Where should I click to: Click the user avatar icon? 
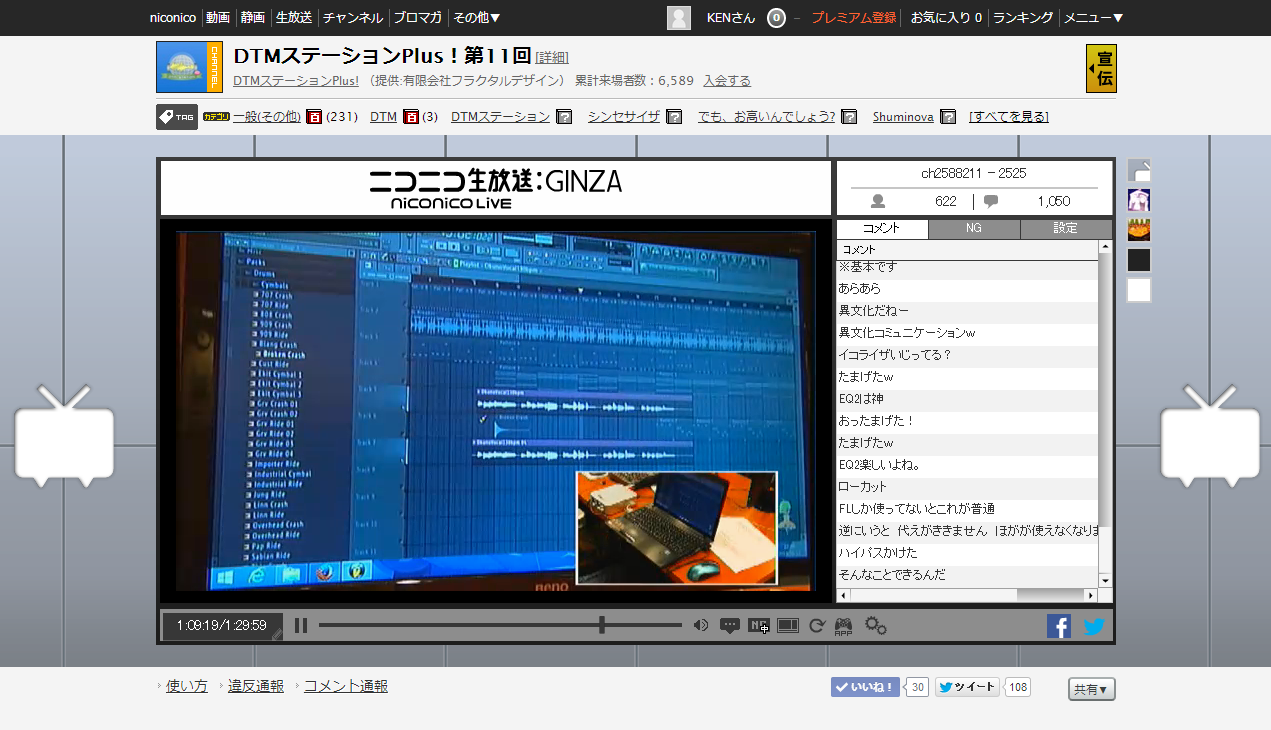pyautogui.click(x=679, y=18)
